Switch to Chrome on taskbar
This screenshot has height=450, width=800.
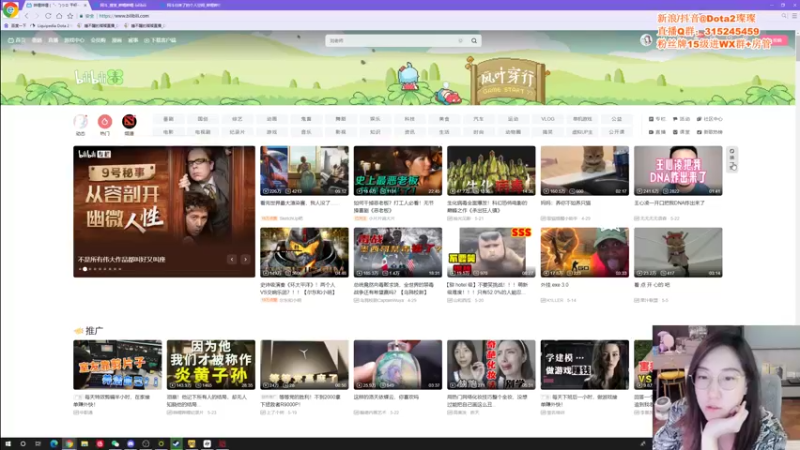[x=69, y=444]
